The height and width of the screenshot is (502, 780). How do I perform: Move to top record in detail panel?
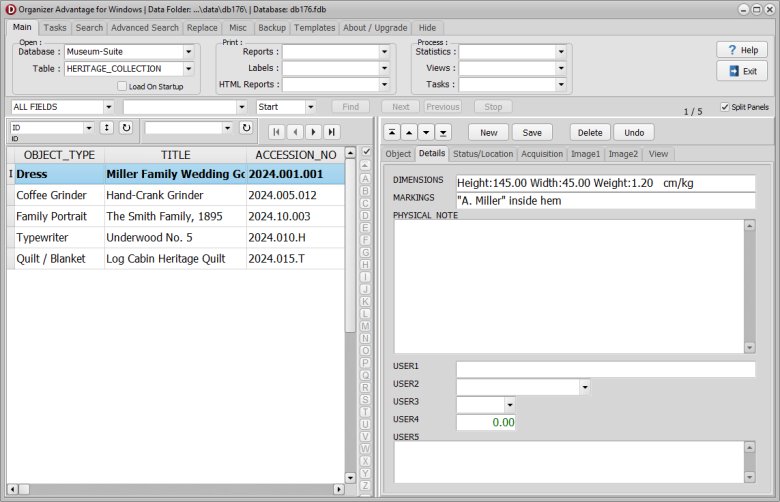pyautogui.click(x=392, y=132)
